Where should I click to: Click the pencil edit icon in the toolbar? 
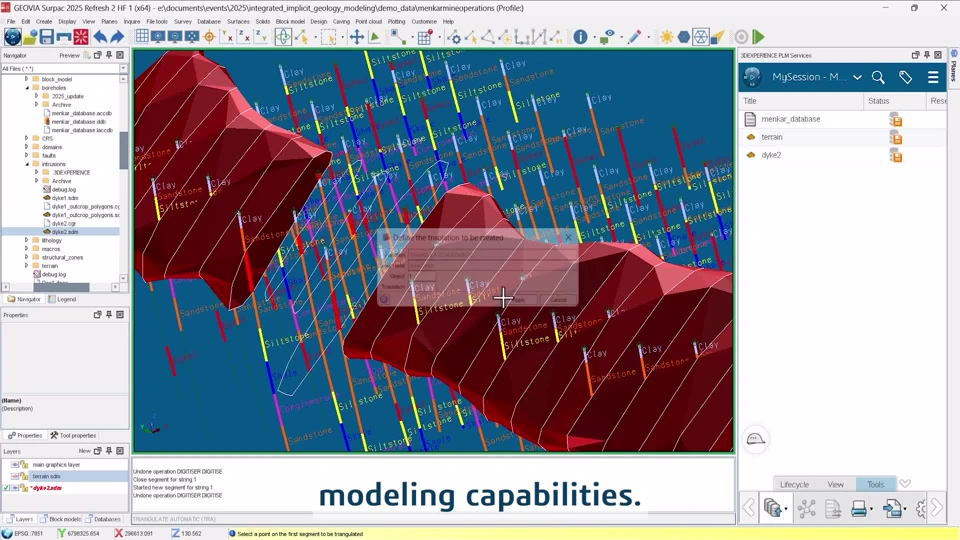click(x=634, y=37)
